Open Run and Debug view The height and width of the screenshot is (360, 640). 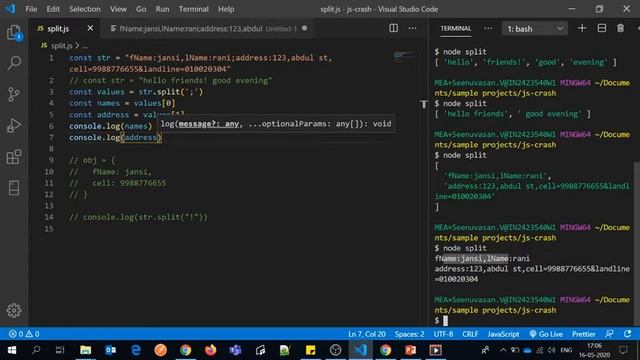click(x=14, y=126)
